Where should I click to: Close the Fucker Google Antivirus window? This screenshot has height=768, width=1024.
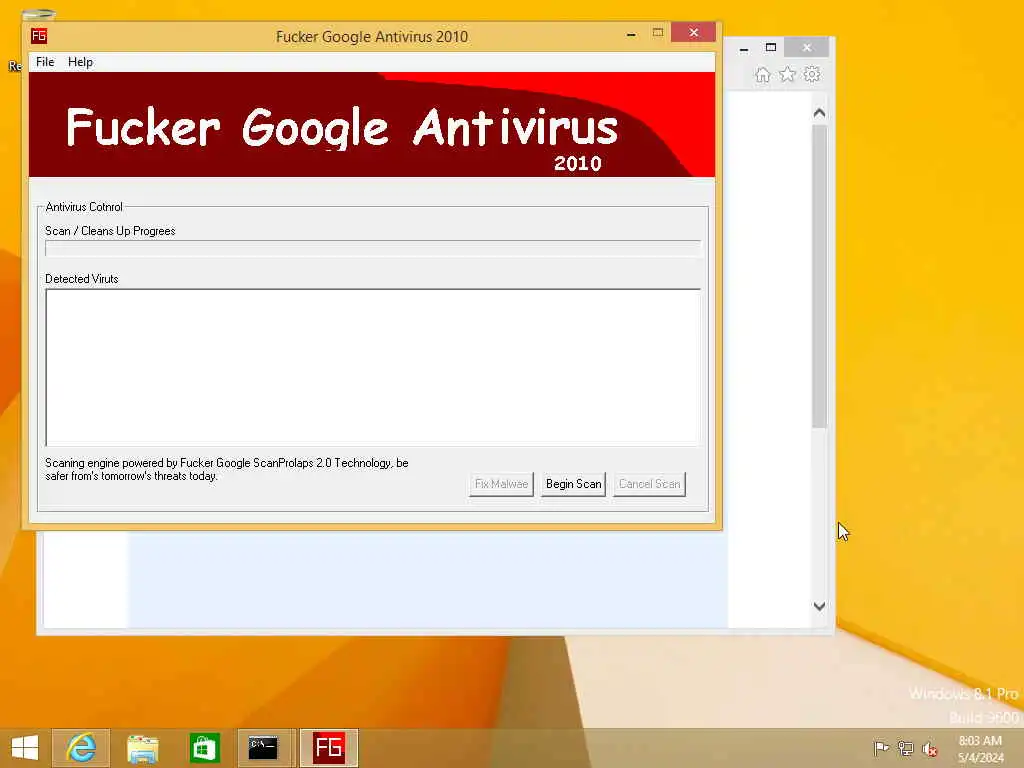[694, 32]
